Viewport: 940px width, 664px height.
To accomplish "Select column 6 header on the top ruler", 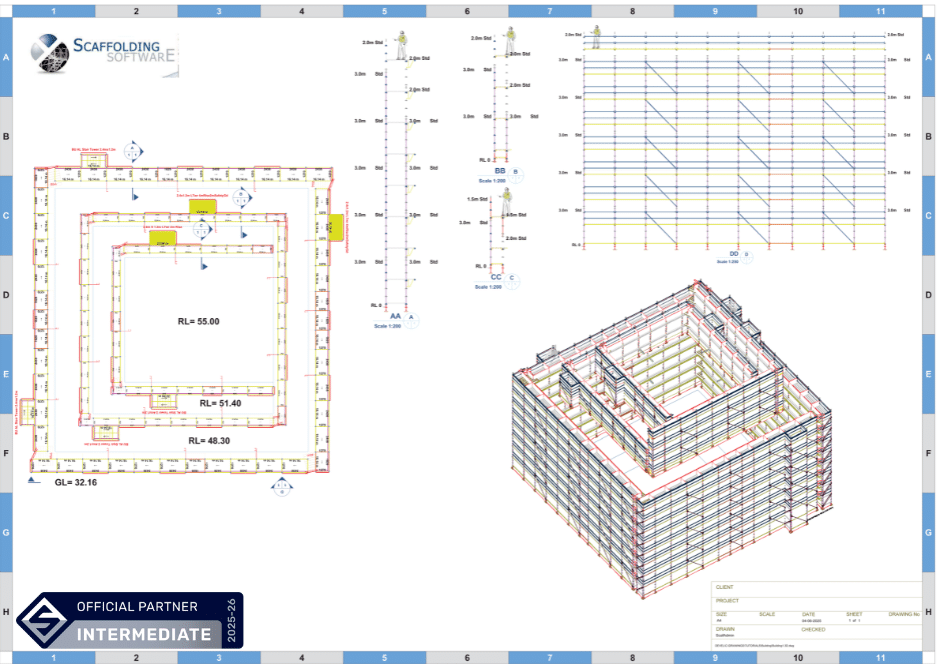I will coord(466,11).
